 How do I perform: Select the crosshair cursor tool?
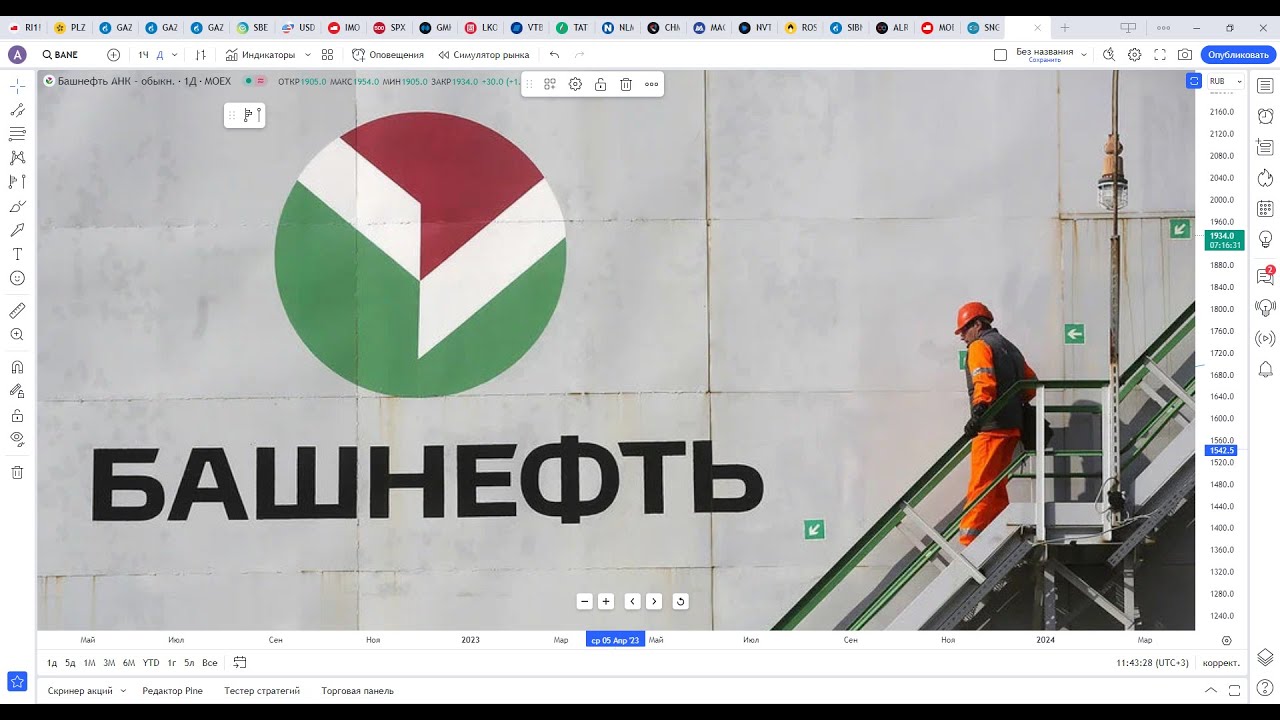pyautogui.click(x=17, y=85)
